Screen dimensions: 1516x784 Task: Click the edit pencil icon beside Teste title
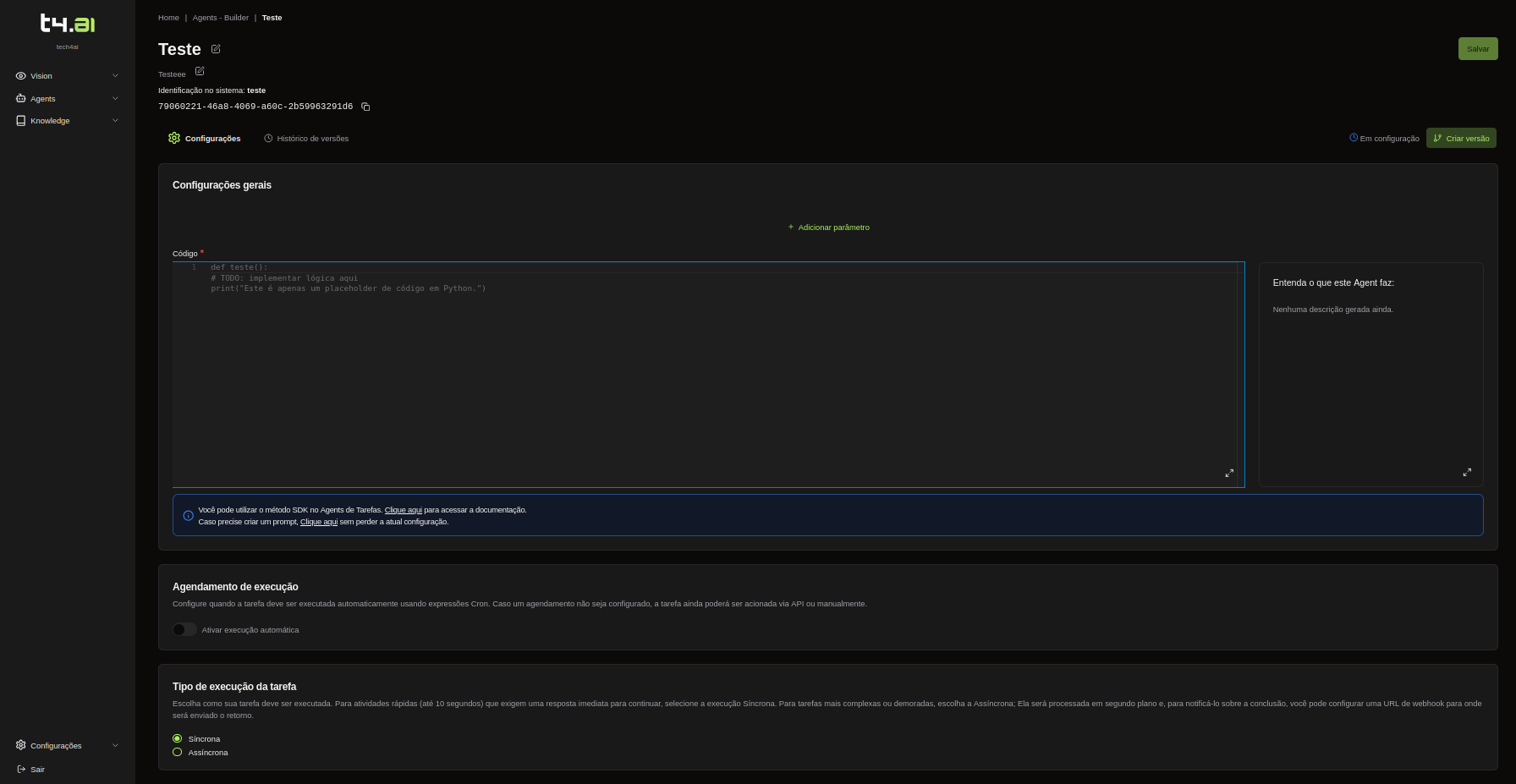[216, 49]
